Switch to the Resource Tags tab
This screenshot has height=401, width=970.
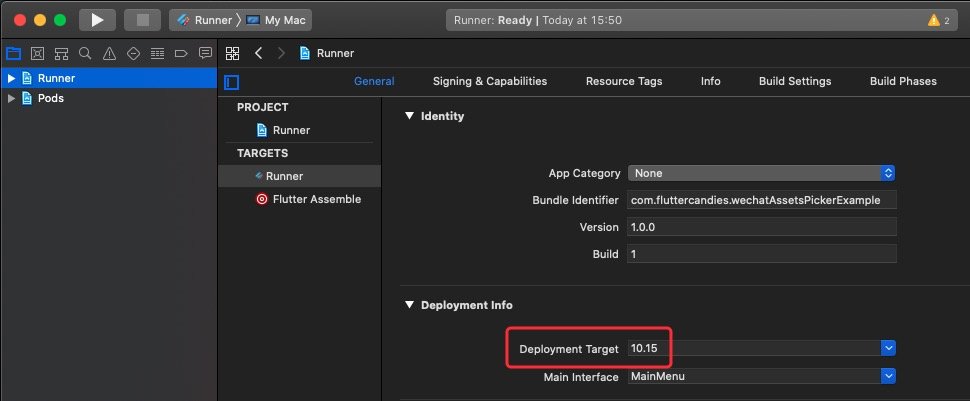(624, 81)
